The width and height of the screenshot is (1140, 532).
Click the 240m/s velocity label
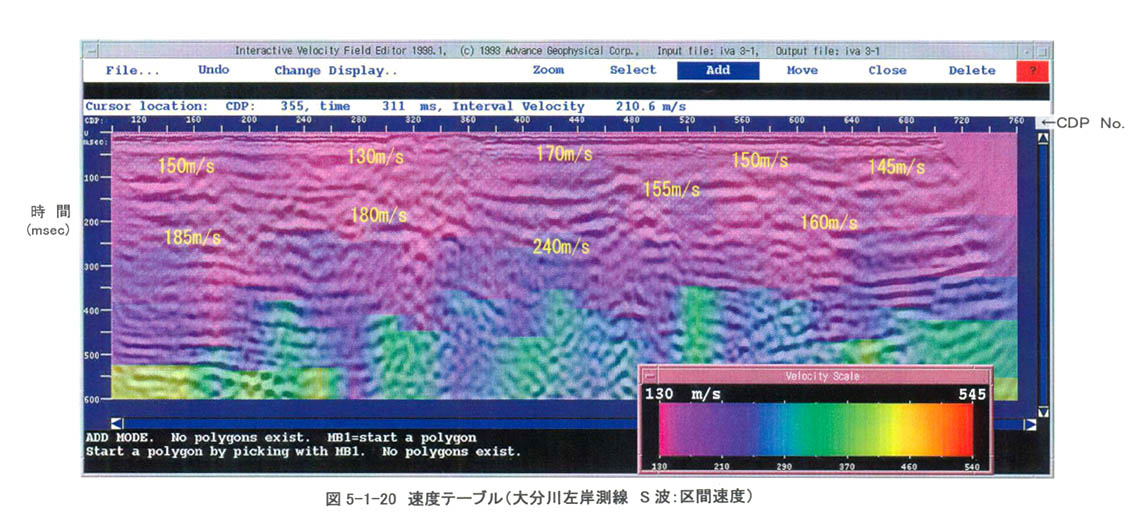[x=561, y=247]
